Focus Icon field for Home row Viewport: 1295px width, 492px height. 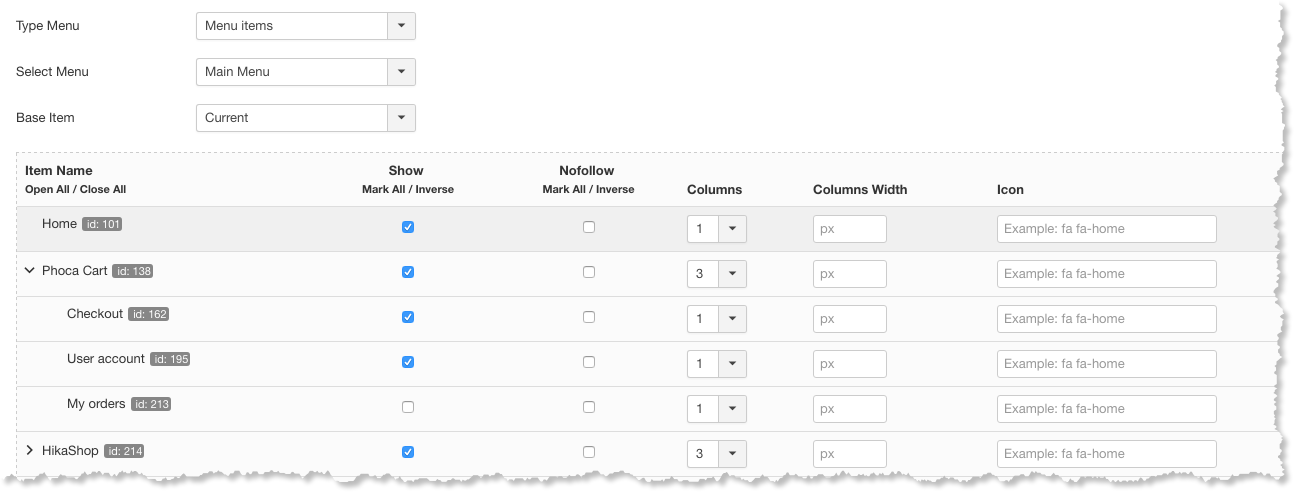pyautogui.click(x=1107, y=229)
